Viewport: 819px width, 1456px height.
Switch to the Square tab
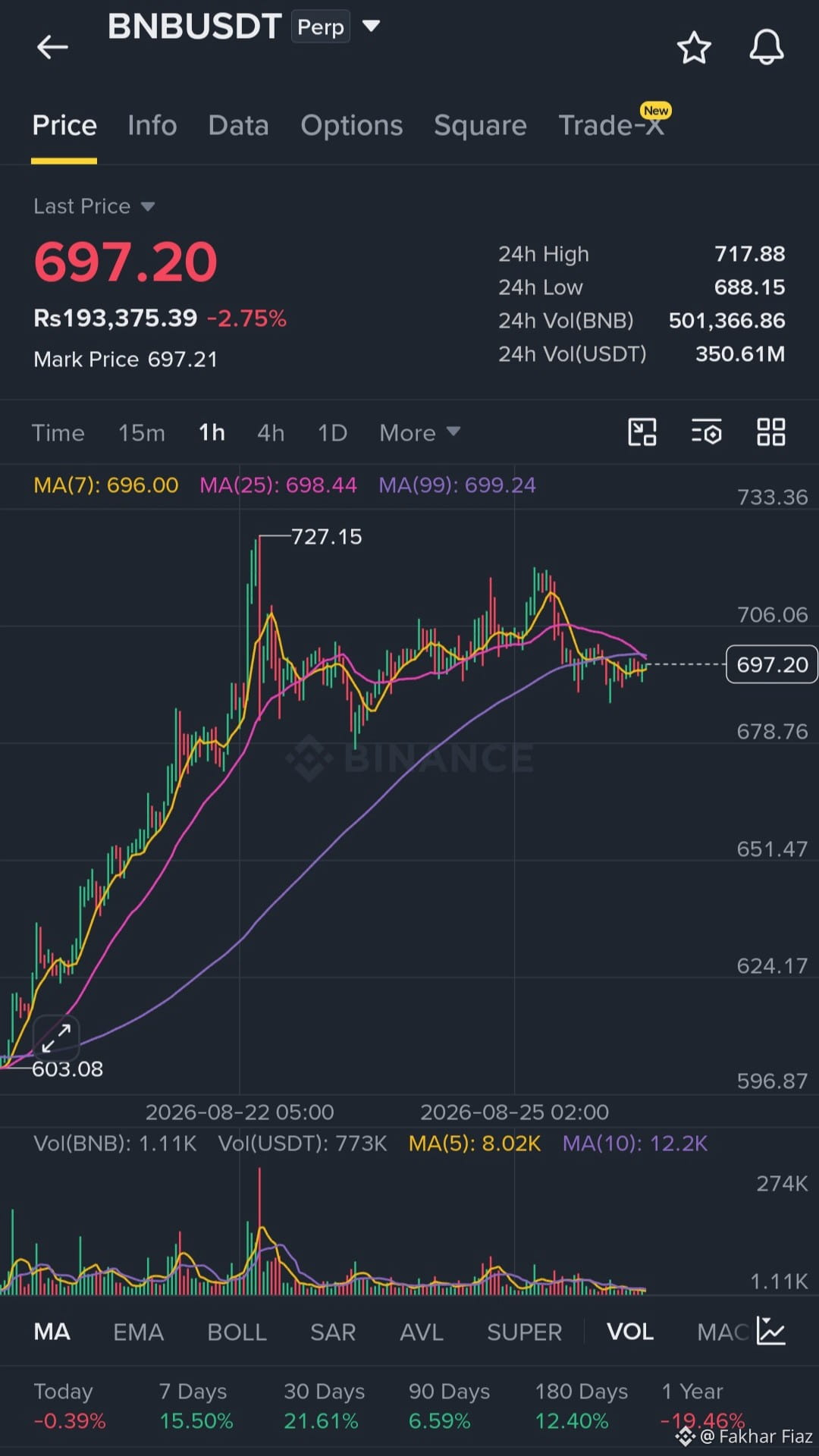coord(480,125)
